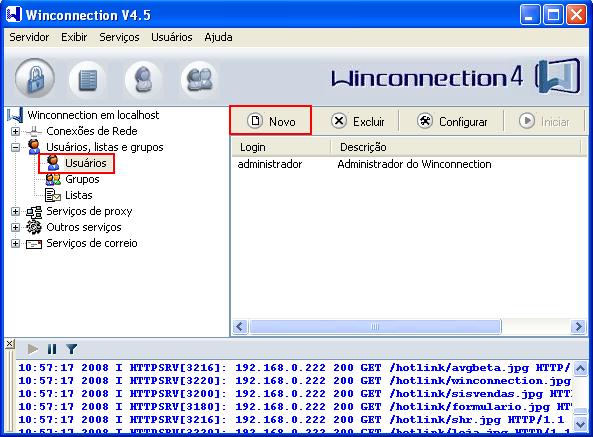Screen dimensions: 593x437
Task: Expand the Serviços de correio node
Action: tap(15, 243)
